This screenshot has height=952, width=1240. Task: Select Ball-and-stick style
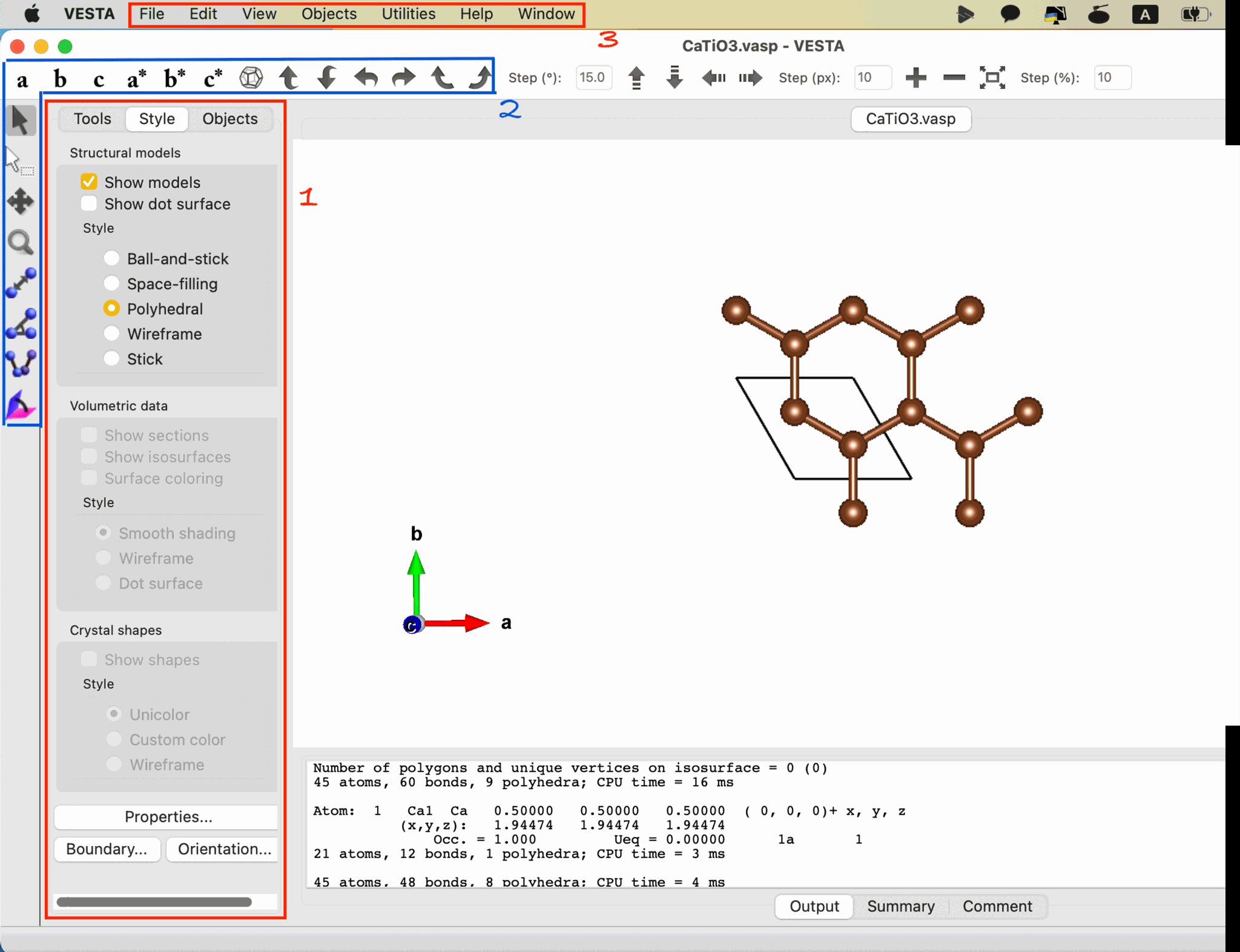(111, 258)
